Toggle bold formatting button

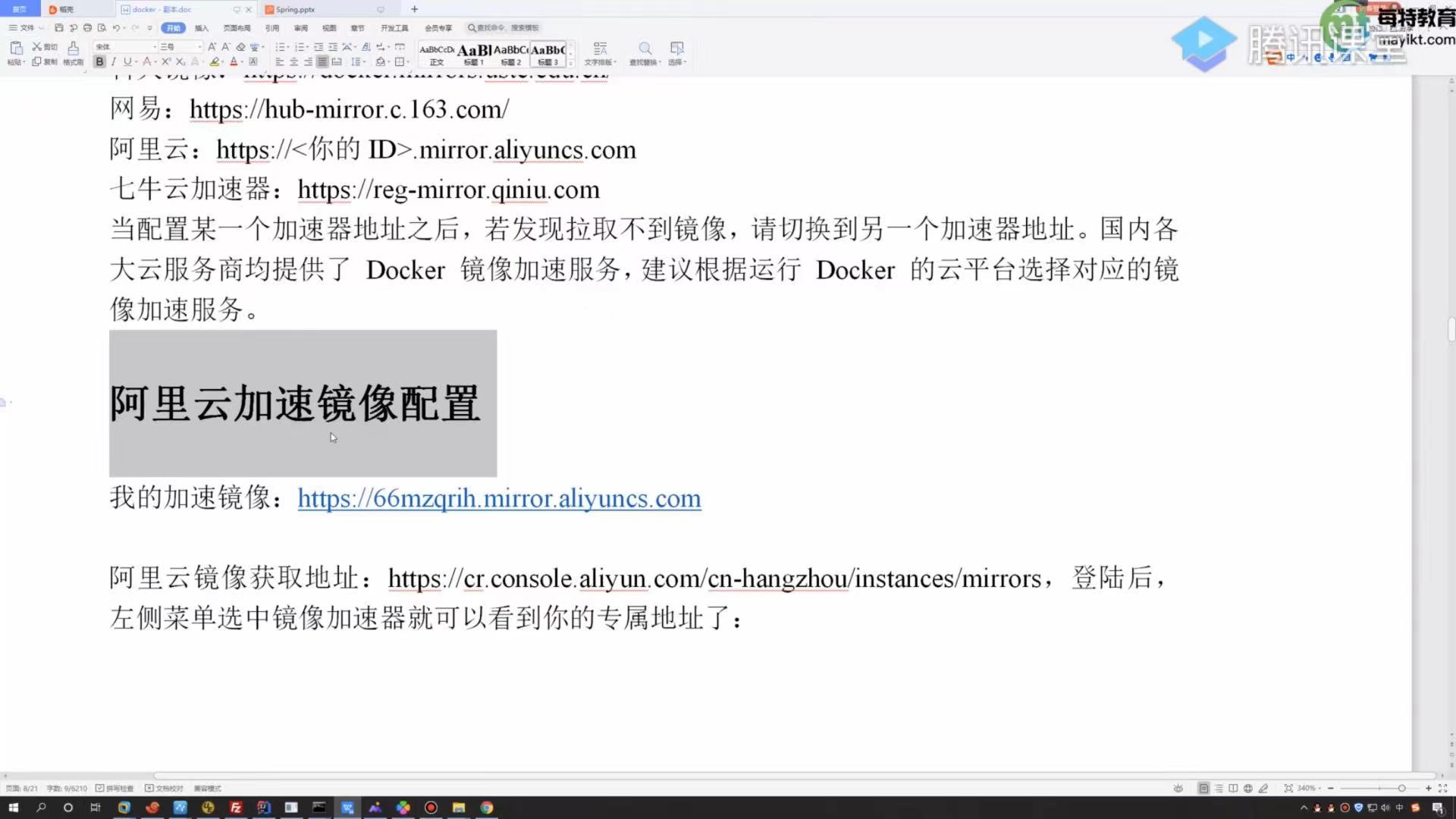99,62
